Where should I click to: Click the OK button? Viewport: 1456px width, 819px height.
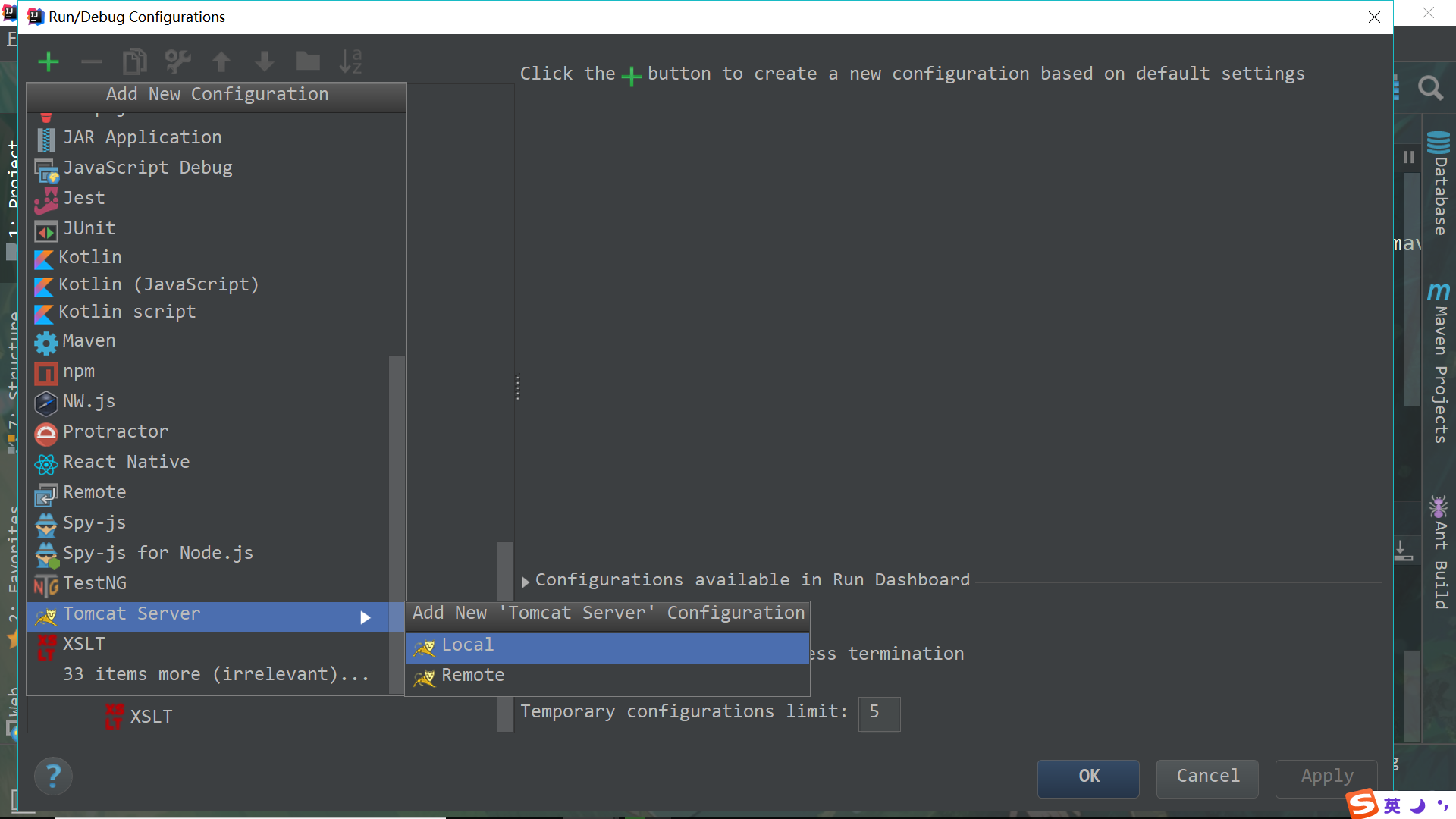(1088, 777)
